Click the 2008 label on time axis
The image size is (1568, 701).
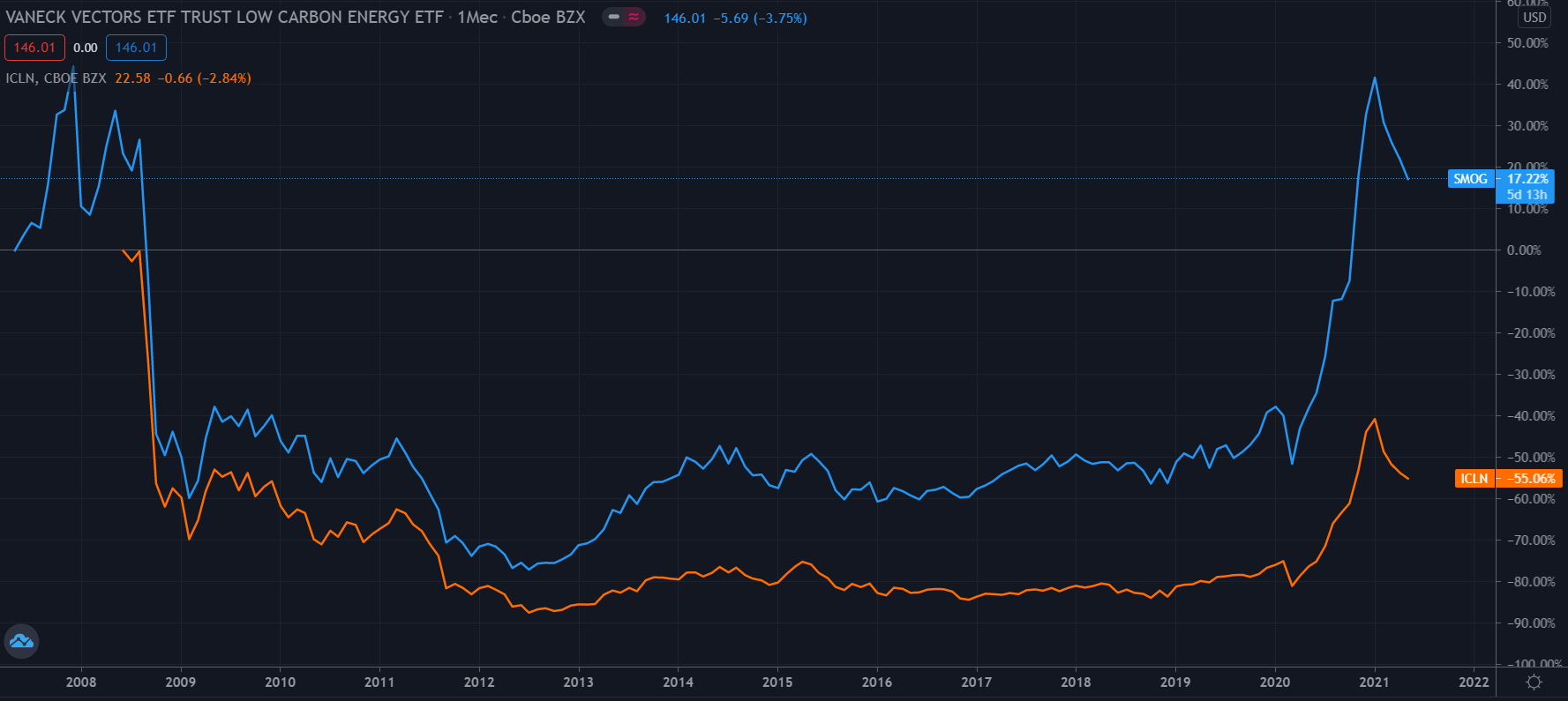pos(81,682)
